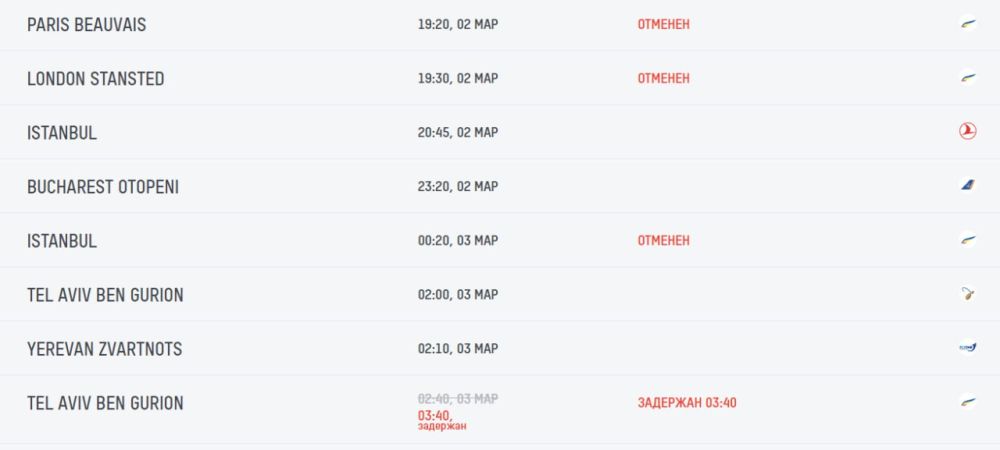
Task: Click the airline logo on the delayed Tel Aviv flight
Action: point(967,402)
